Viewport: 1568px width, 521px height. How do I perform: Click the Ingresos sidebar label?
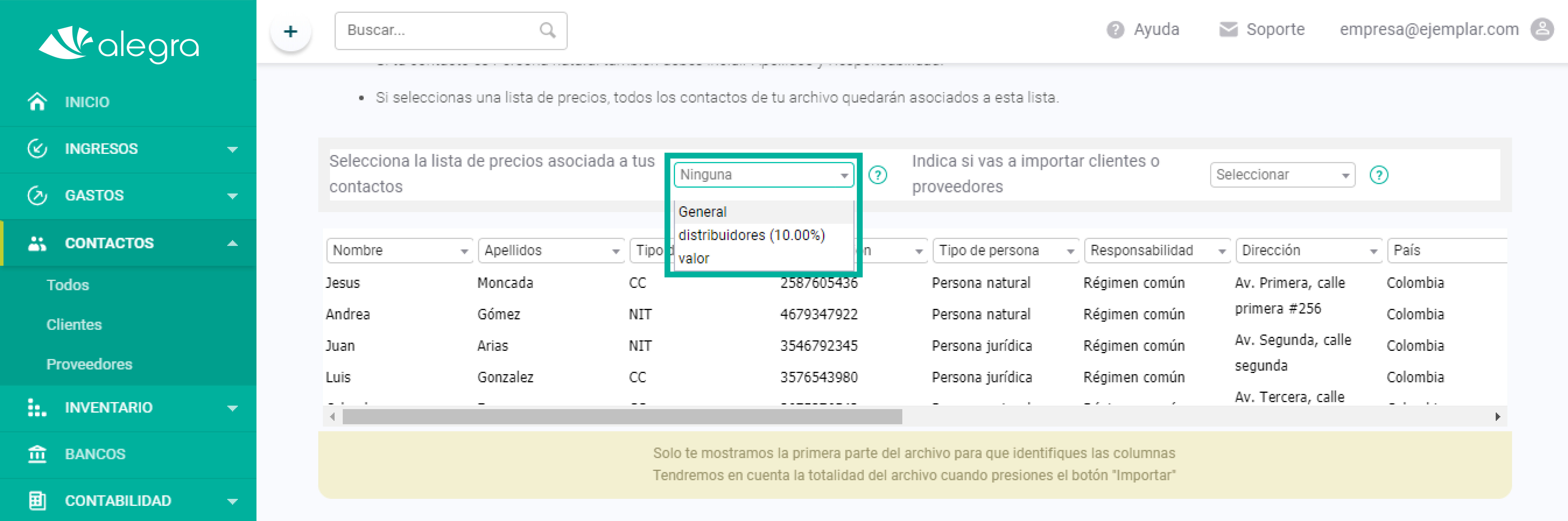(102, 149)
